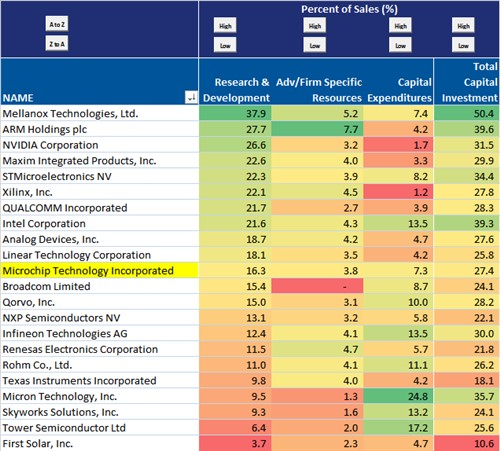Select the Intel Corporation cell
This screenshot has width=500, height=451.
[99, 223]
